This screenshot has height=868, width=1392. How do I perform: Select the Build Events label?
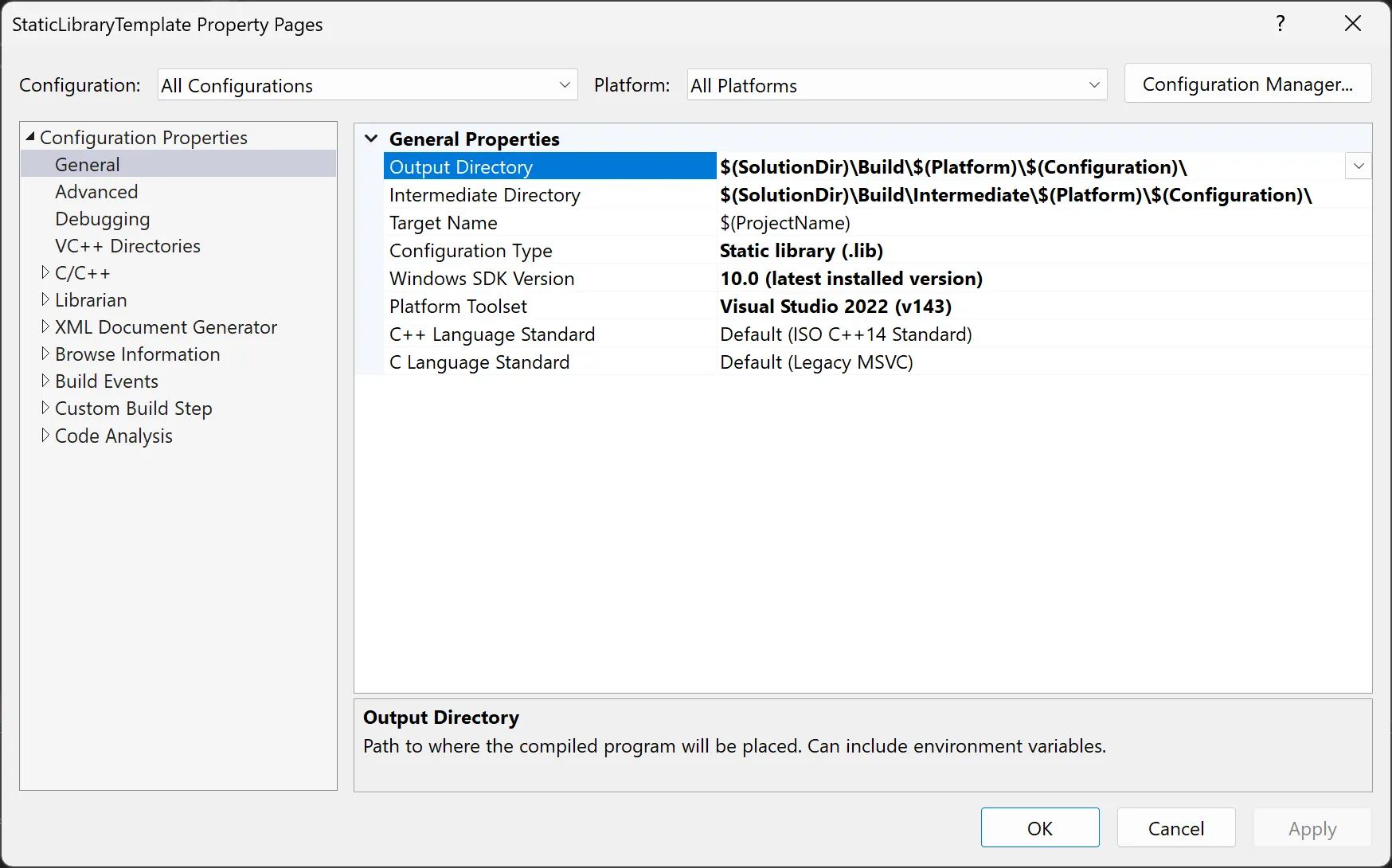coord(107,381)
